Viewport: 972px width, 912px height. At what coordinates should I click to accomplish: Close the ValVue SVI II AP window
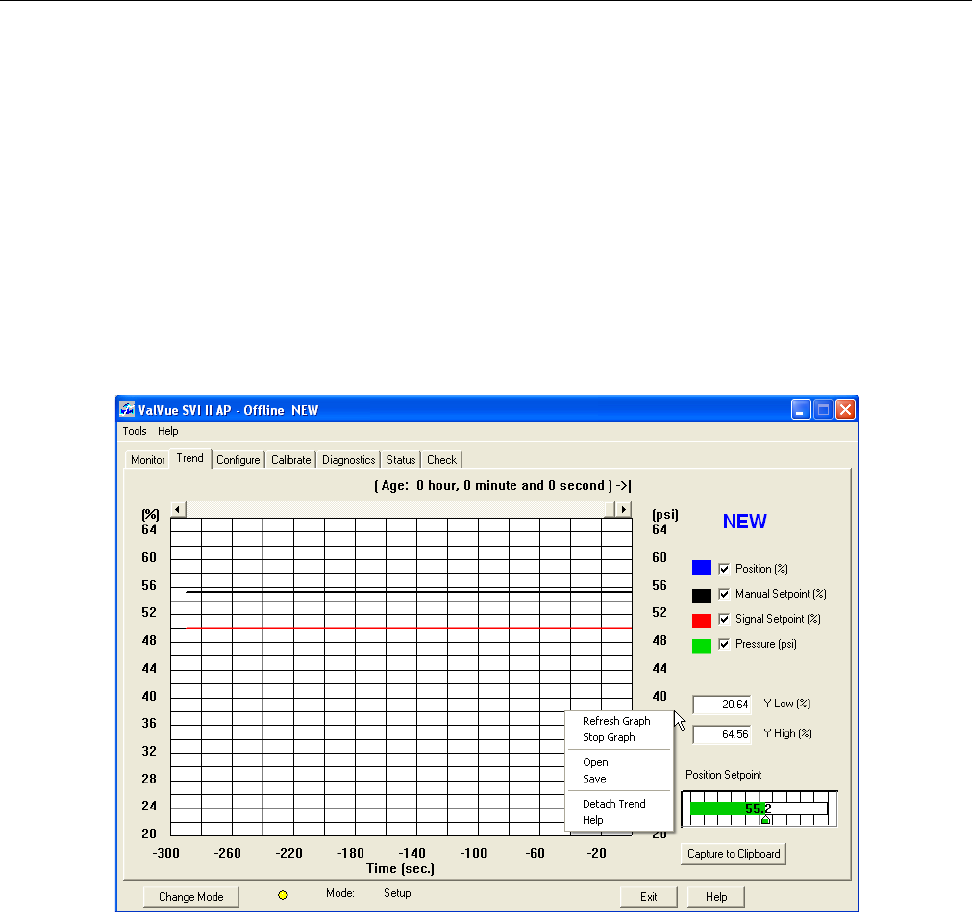(x=846, y=410)
